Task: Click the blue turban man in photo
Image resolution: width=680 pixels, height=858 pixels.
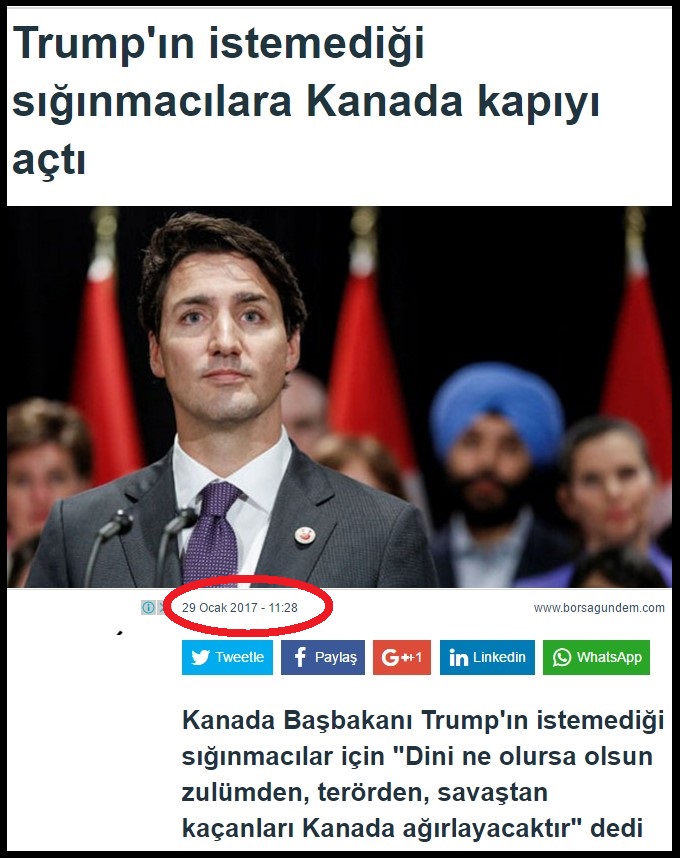Action: (x=495, y=471)
